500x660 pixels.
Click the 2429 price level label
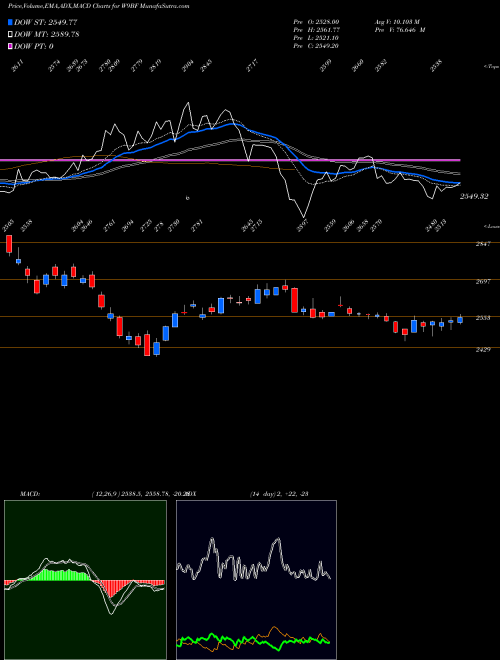point(483,349)
